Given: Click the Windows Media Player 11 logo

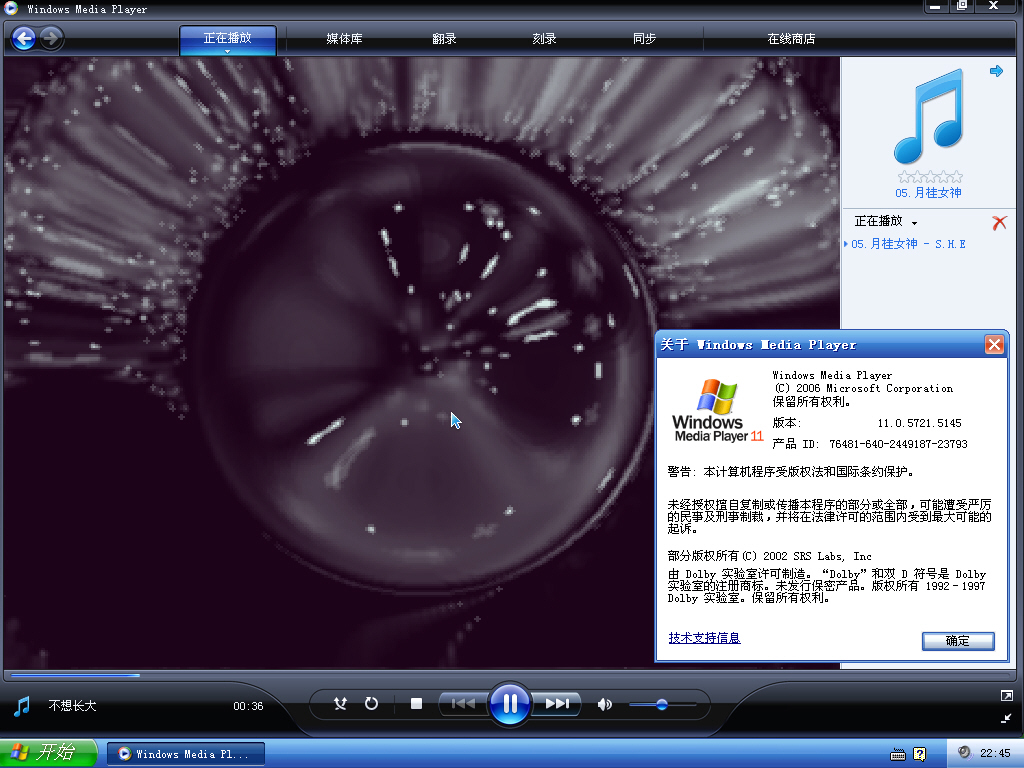Looking at the screenshot, I should [x=717, y=410].
